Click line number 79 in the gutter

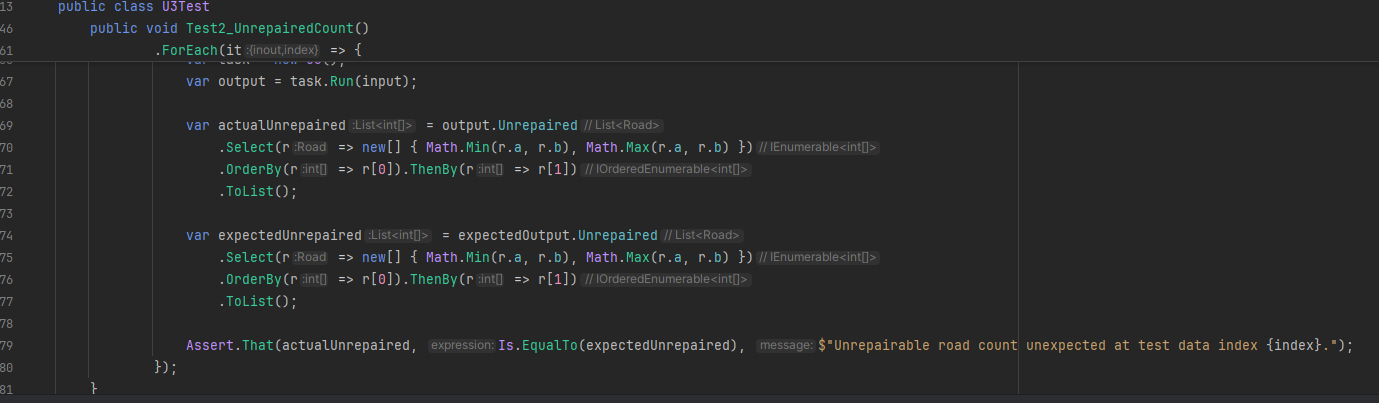pos(7,345)
